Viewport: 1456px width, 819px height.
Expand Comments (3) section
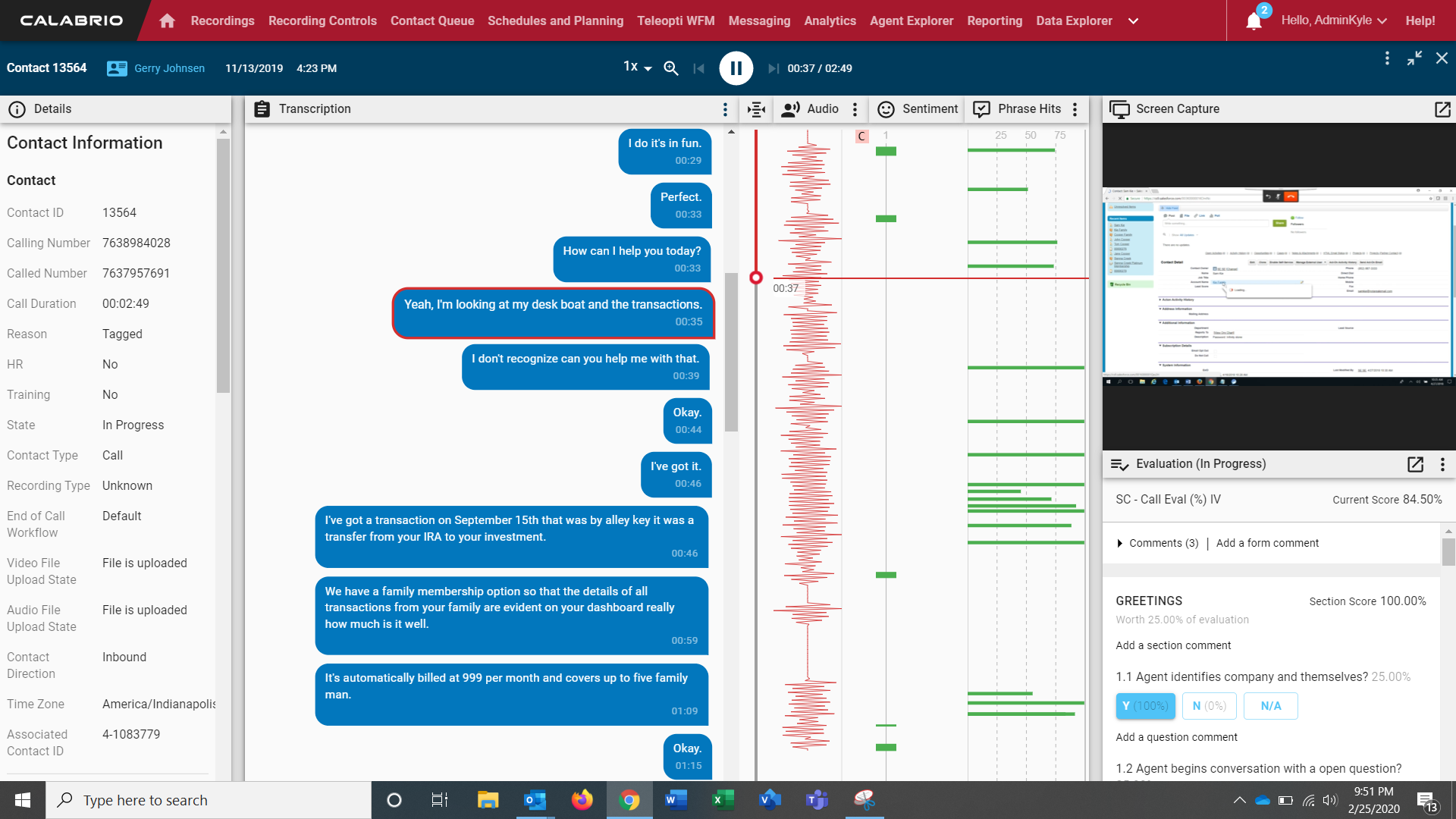coord(1157,543)
